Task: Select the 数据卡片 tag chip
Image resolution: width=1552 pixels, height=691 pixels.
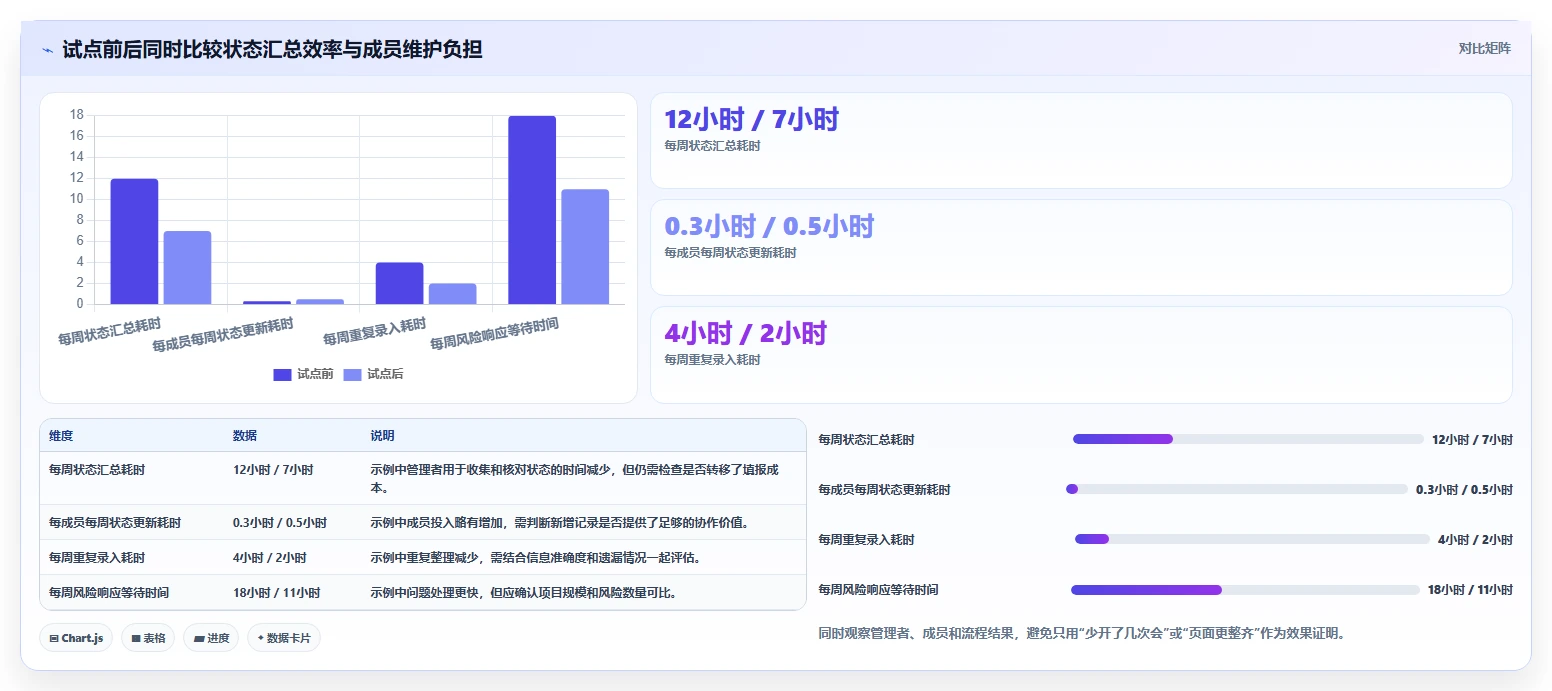Action: [284, 638]
